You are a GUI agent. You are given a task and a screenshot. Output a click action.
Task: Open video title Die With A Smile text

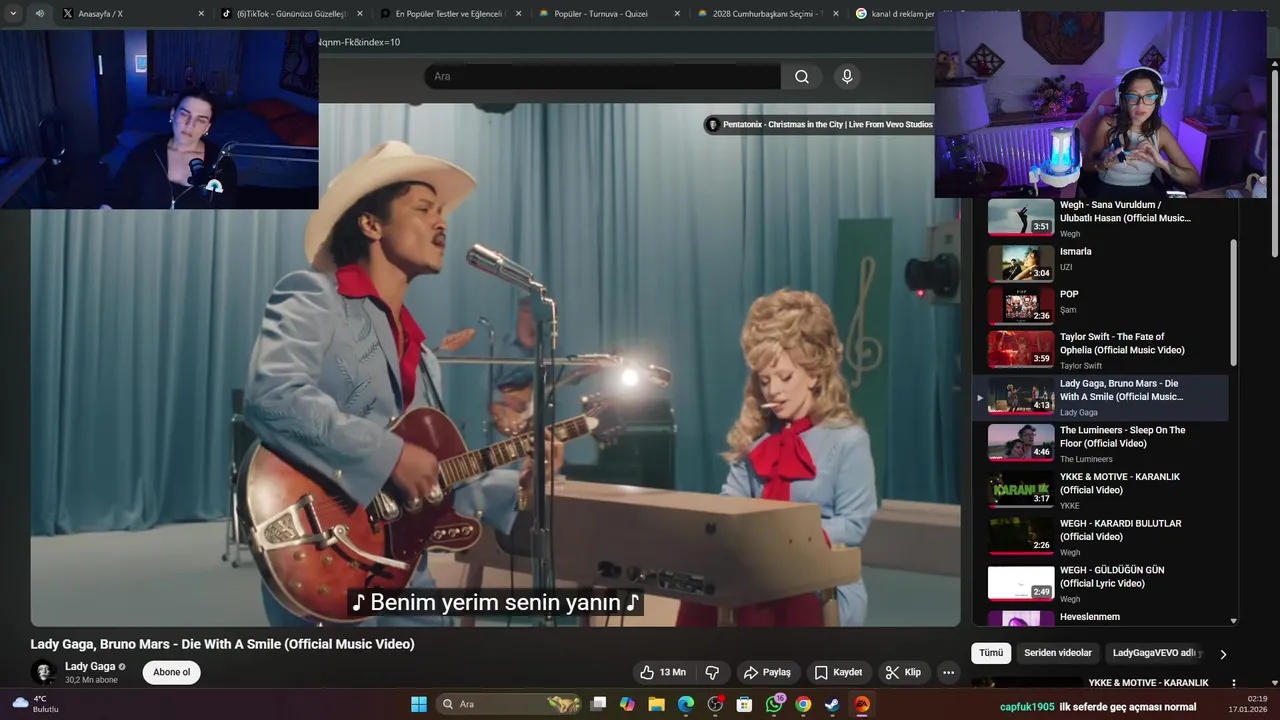click(x=222, y=644)
